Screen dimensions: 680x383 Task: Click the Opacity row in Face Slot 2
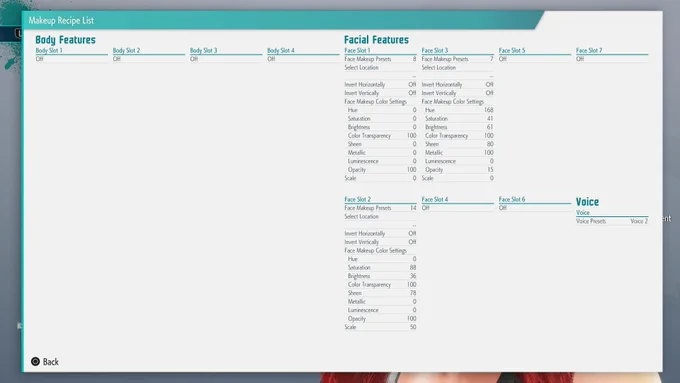pyautogui.click(x=380, y=319)
